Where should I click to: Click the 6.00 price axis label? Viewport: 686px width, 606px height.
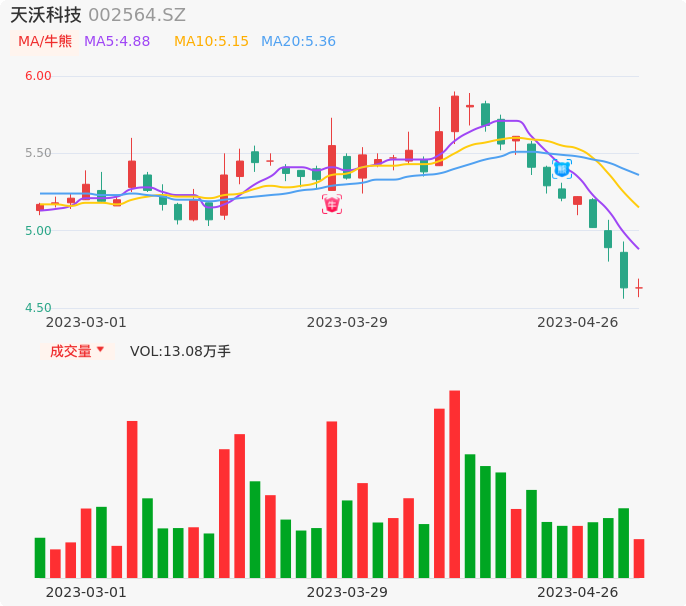(x=38, y=76)
